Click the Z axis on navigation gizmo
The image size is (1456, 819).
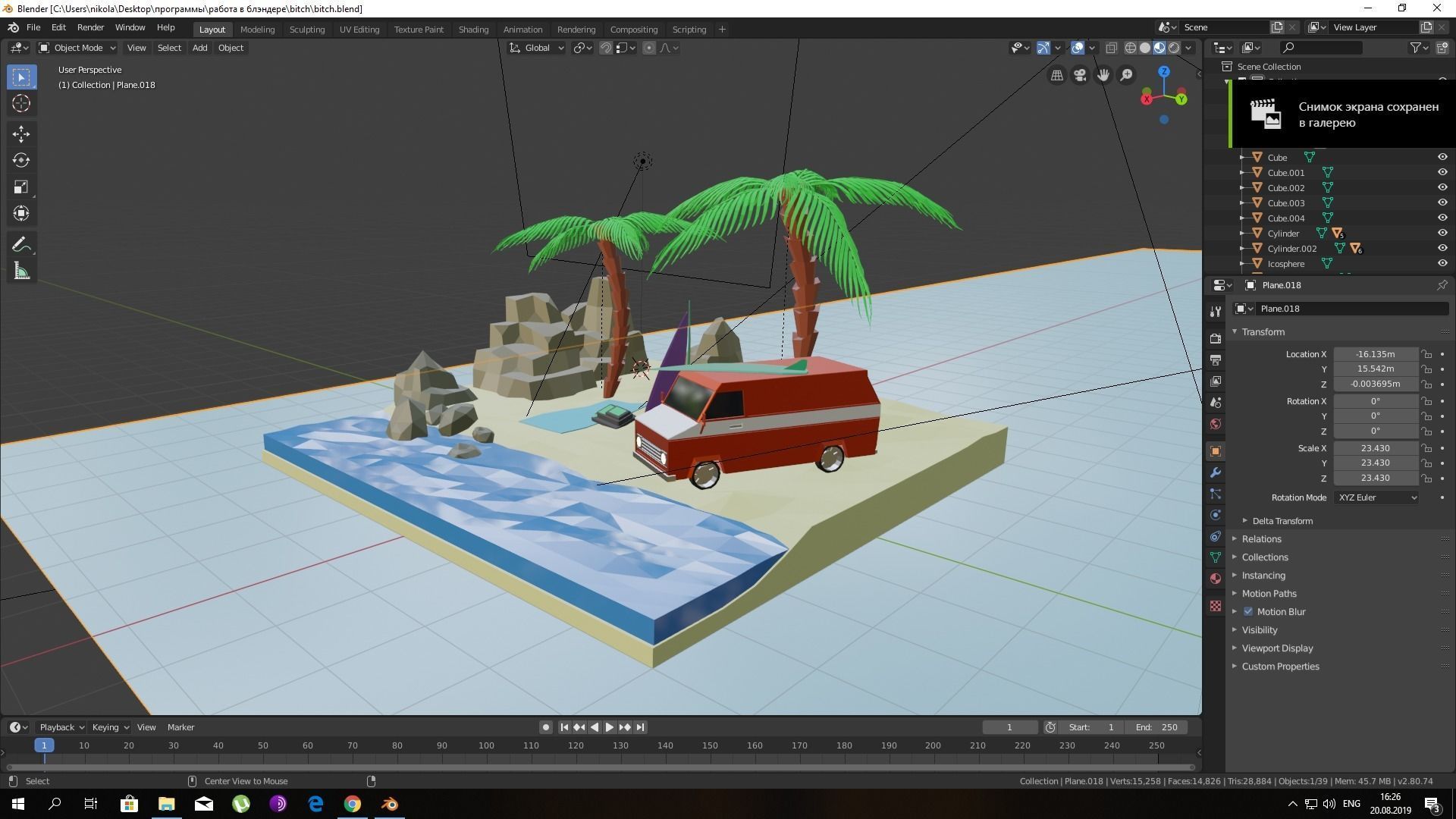(1164, 72)
